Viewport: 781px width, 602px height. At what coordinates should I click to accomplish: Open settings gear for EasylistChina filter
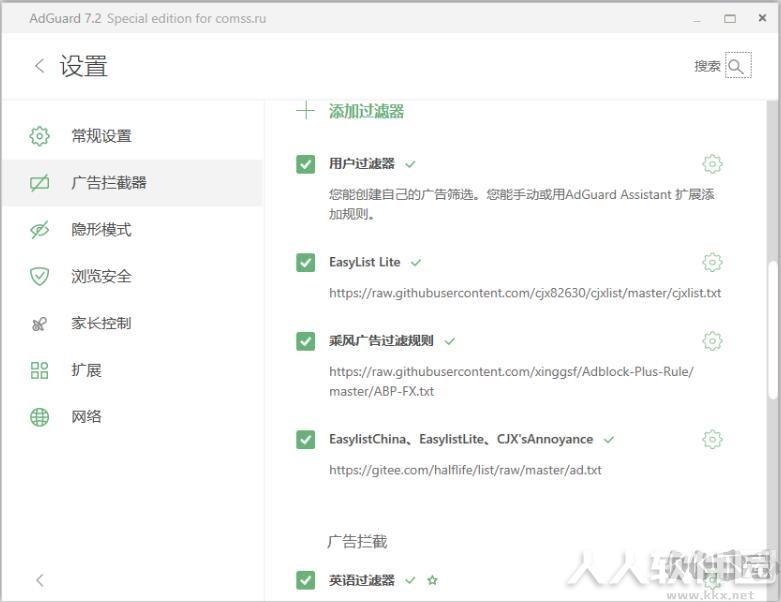(712, 440)
